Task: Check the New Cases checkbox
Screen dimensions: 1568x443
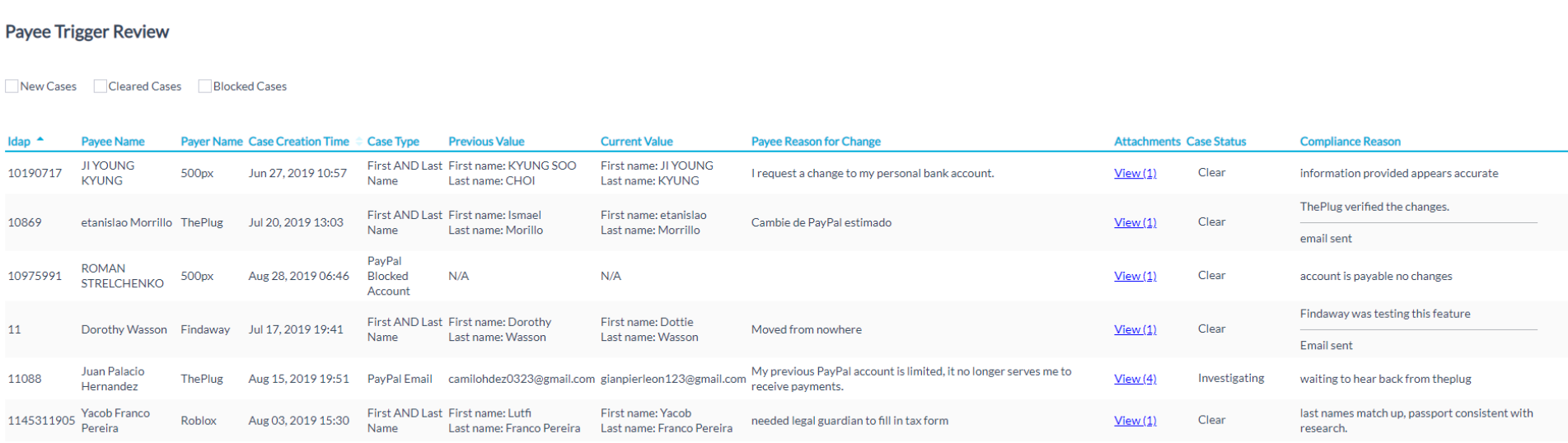Action: tap(12, 86)
